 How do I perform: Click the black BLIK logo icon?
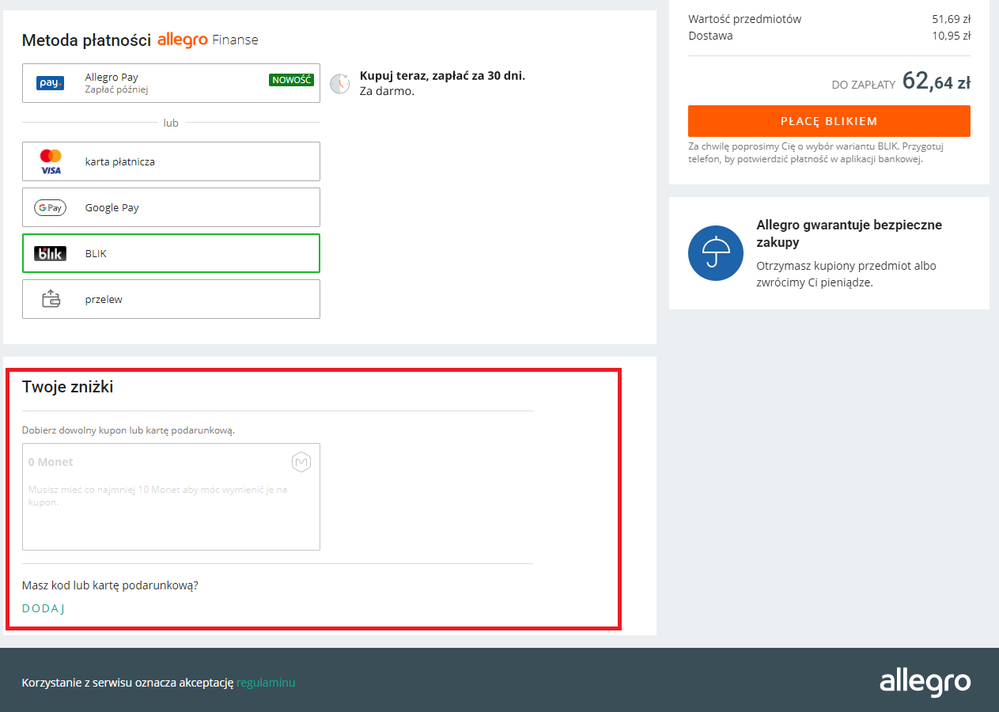[x=50, y=253]
